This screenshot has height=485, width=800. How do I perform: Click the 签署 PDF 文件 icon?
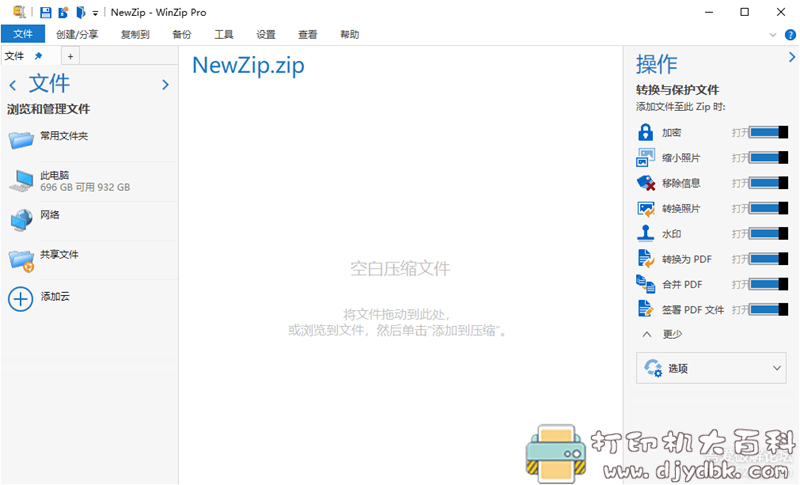(x=645, y=309)
